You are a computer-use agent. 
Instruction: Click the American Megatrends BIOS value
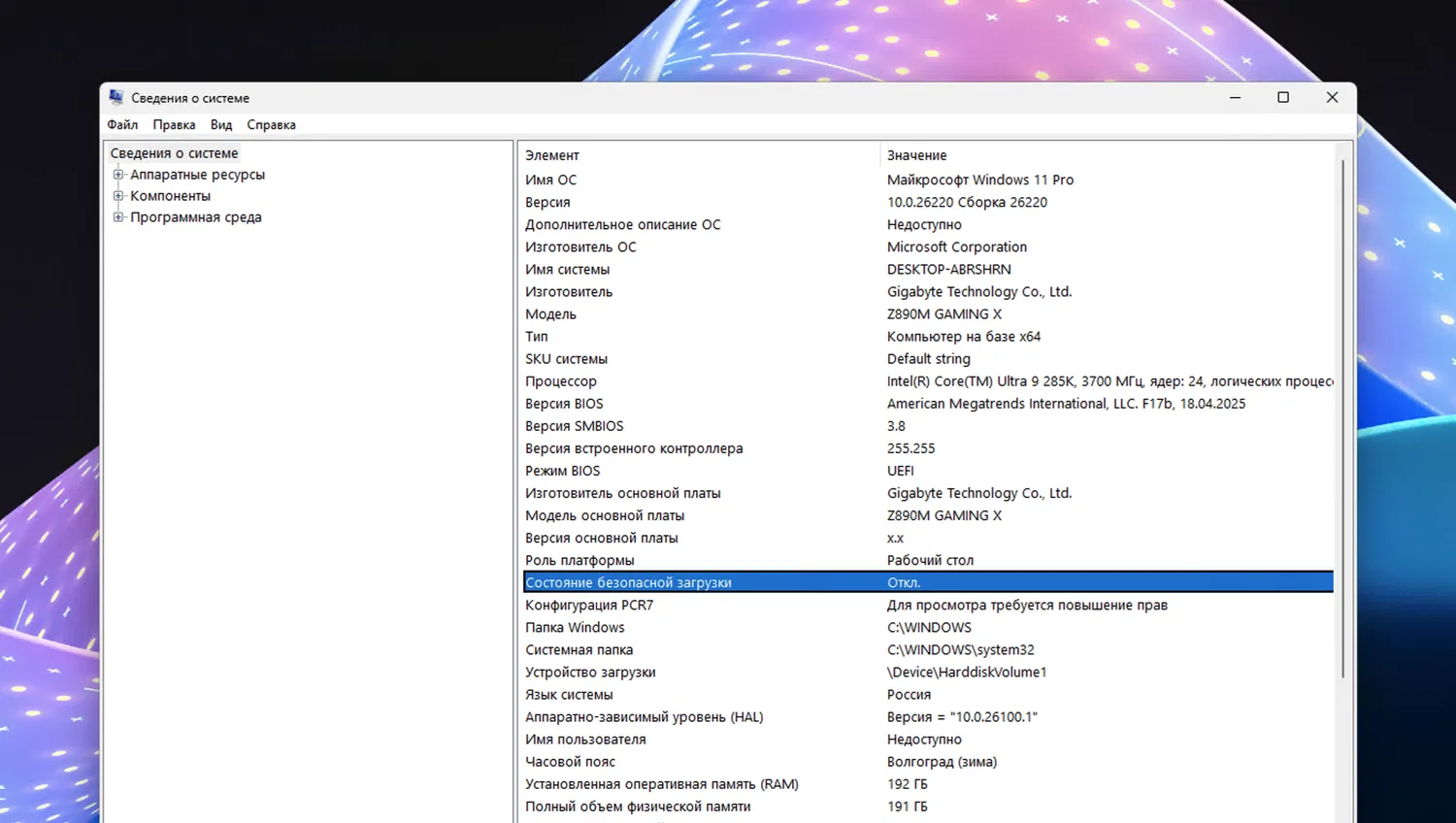1066,403
